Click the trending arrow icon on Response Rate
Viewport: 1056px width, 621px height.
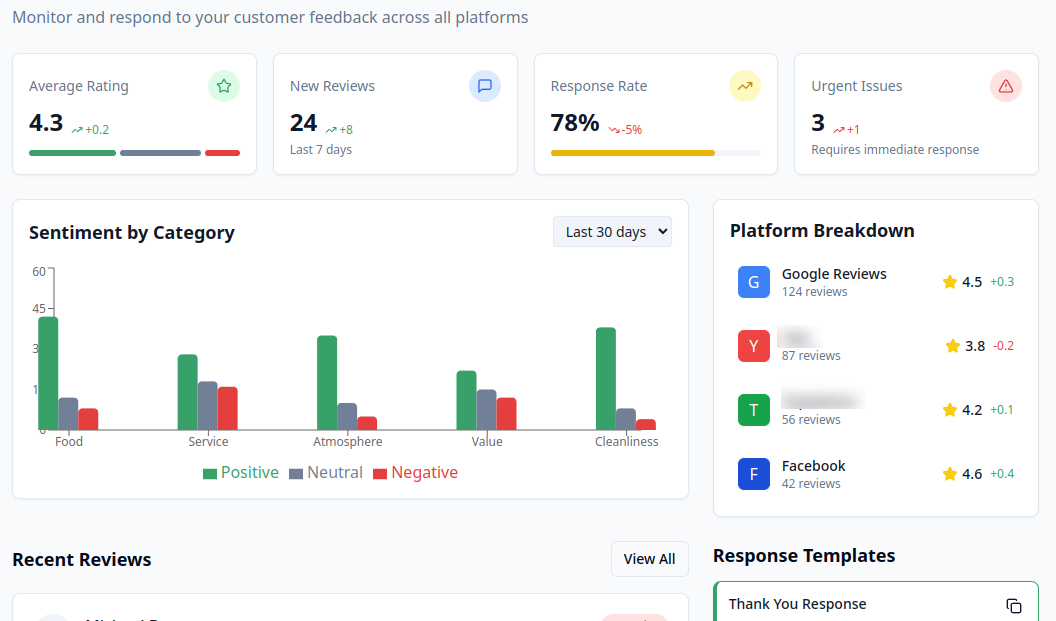tap(745, 86)
